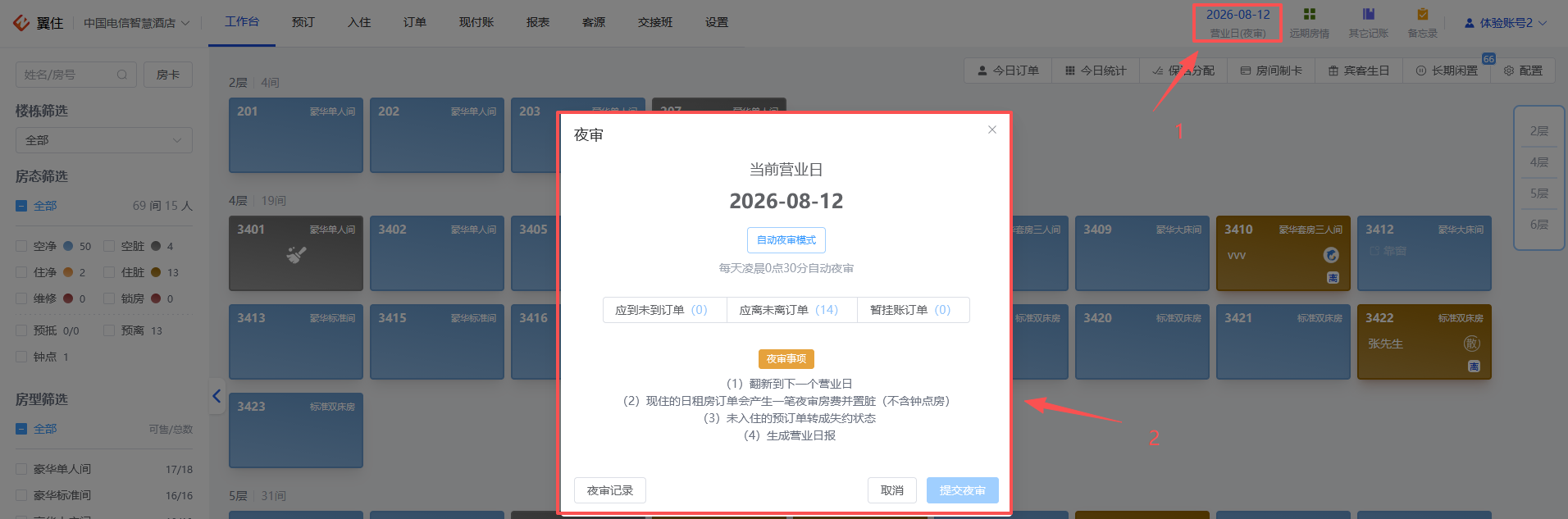Open the 中国电信智慧酒店 hotel dropdown
This screenshot has height=519, width=1568.
tap(136, 23)
